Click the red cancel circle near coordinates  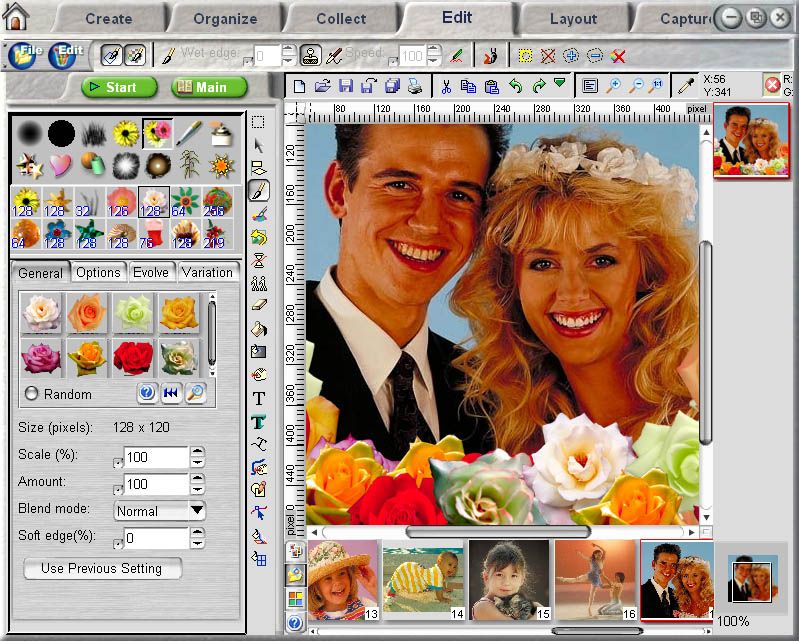(773, 85)
